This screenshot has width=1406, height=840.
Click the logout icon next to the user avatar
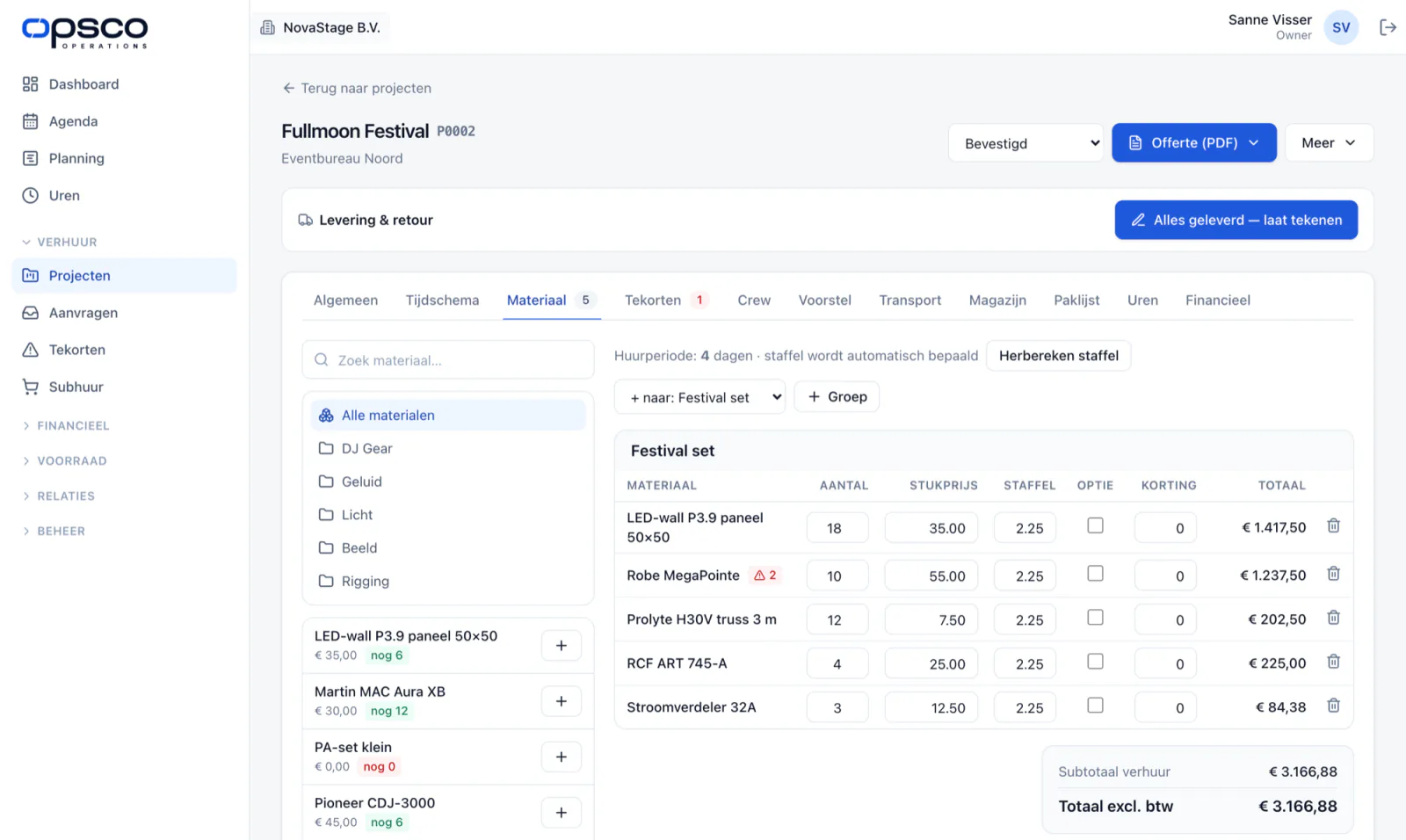(1388, 27)
